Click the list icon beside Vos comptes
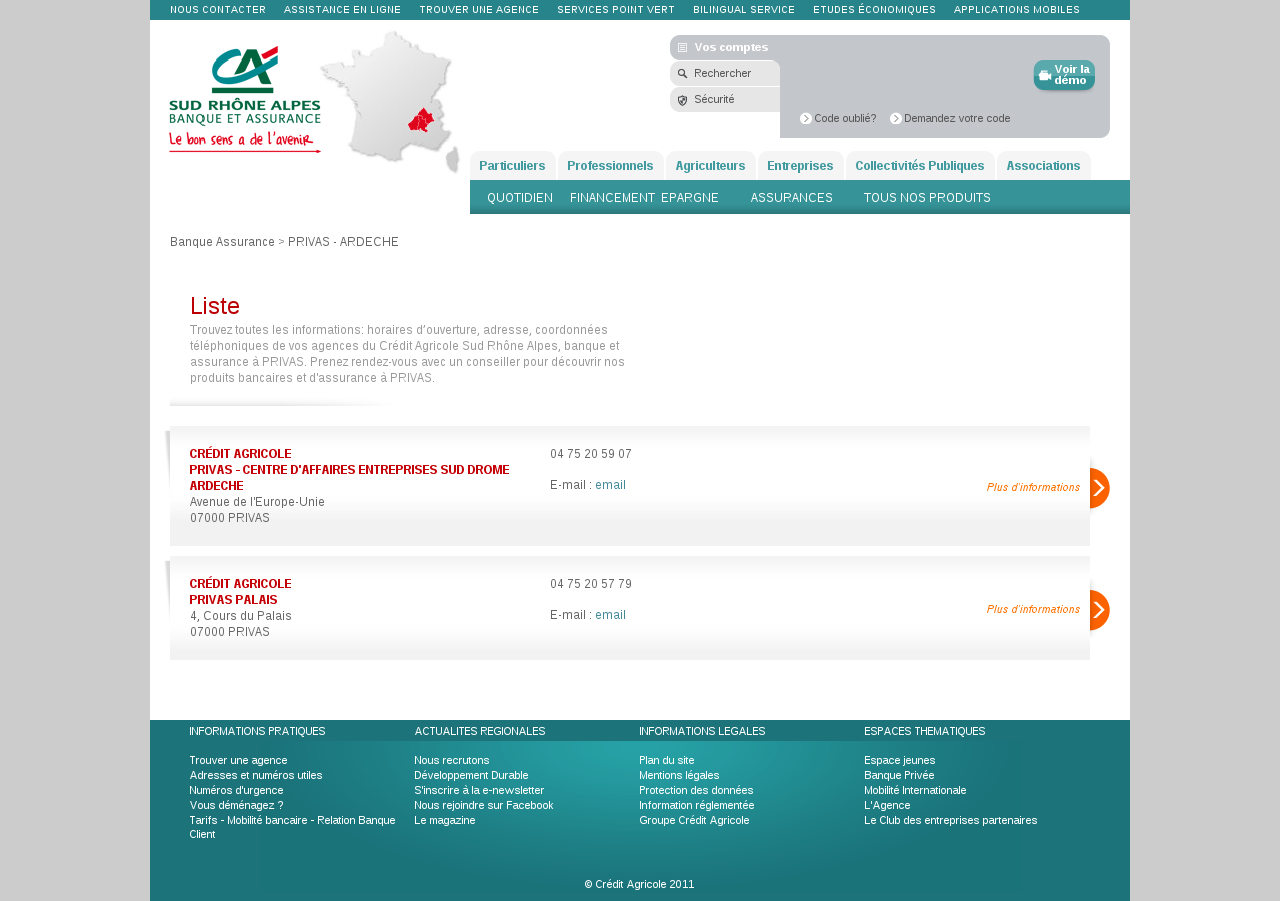Screen dimensions: 1280x901 (682, 47)
